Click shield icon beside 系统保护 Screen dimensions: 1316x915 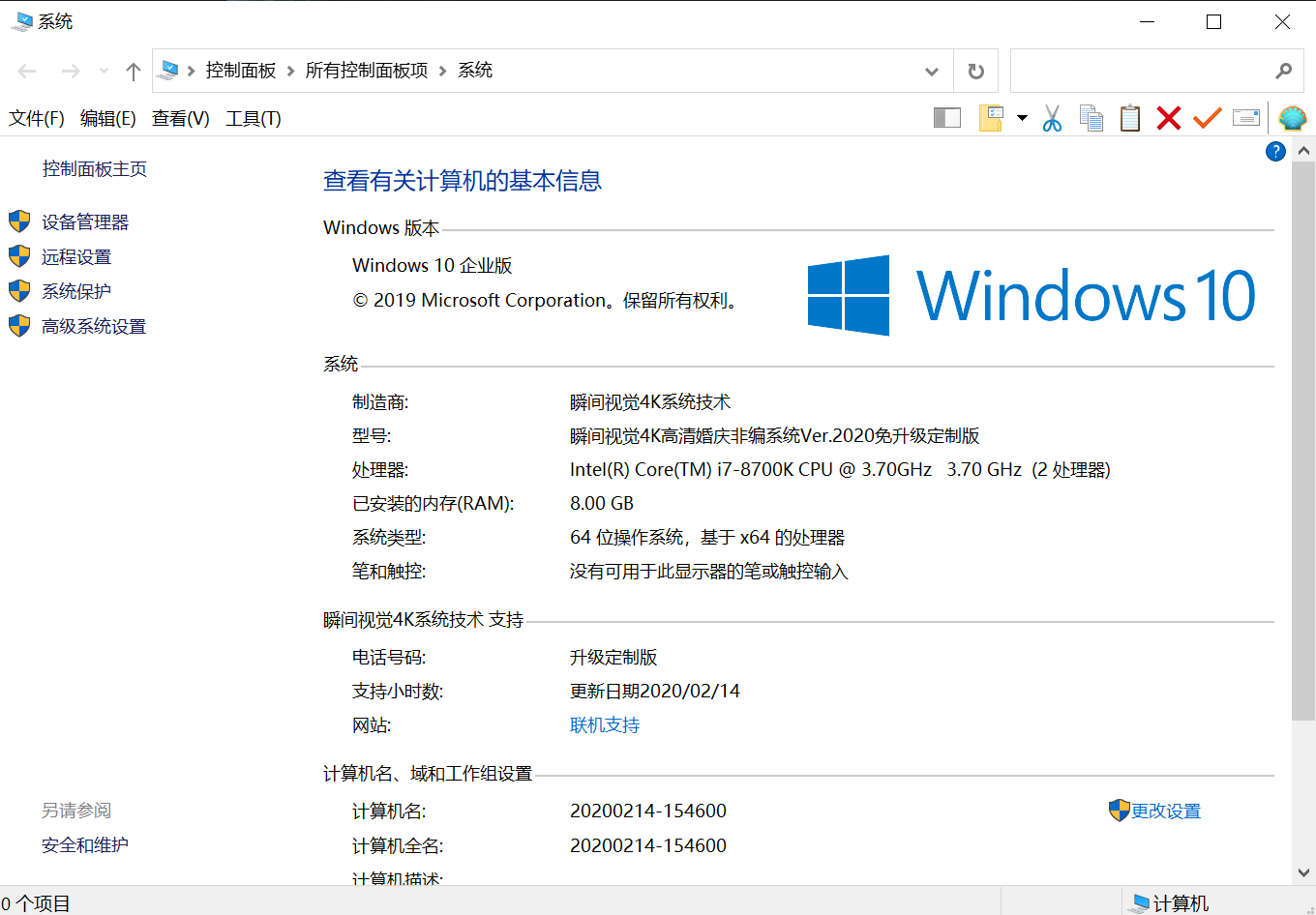pos(19,291)
